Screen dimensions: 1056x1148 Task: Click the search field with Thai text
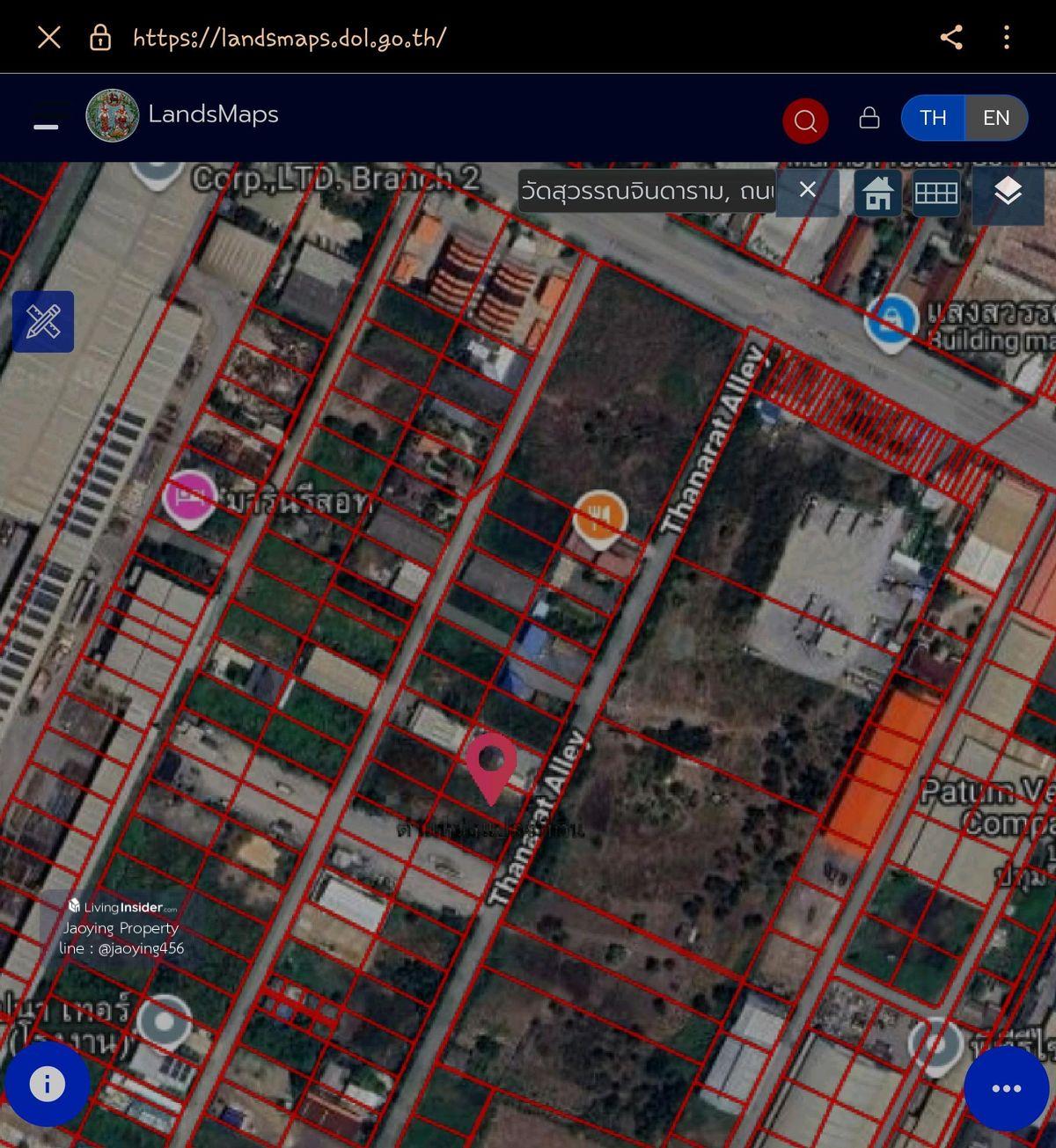point(647,191)
